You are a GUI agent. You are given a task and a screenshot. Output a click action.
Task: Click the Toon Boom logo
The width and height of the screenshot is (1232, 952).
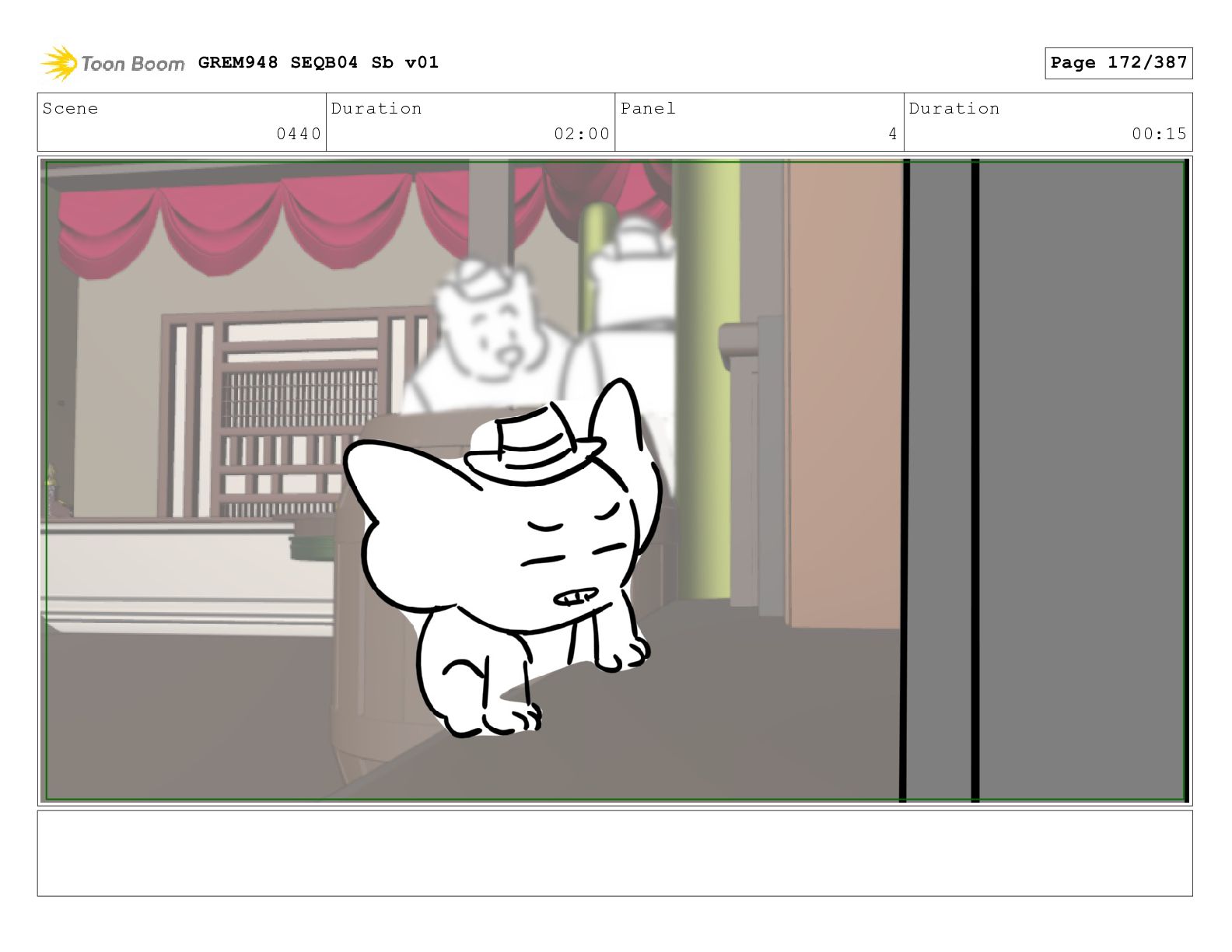click(113, 63)
